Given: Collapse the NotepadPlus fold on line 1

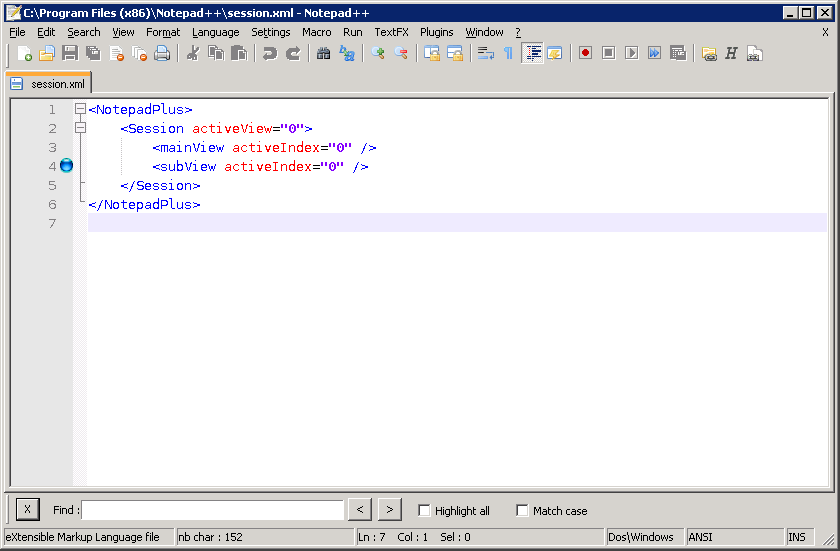Looking at the screenshot, I should coord(80,109).
